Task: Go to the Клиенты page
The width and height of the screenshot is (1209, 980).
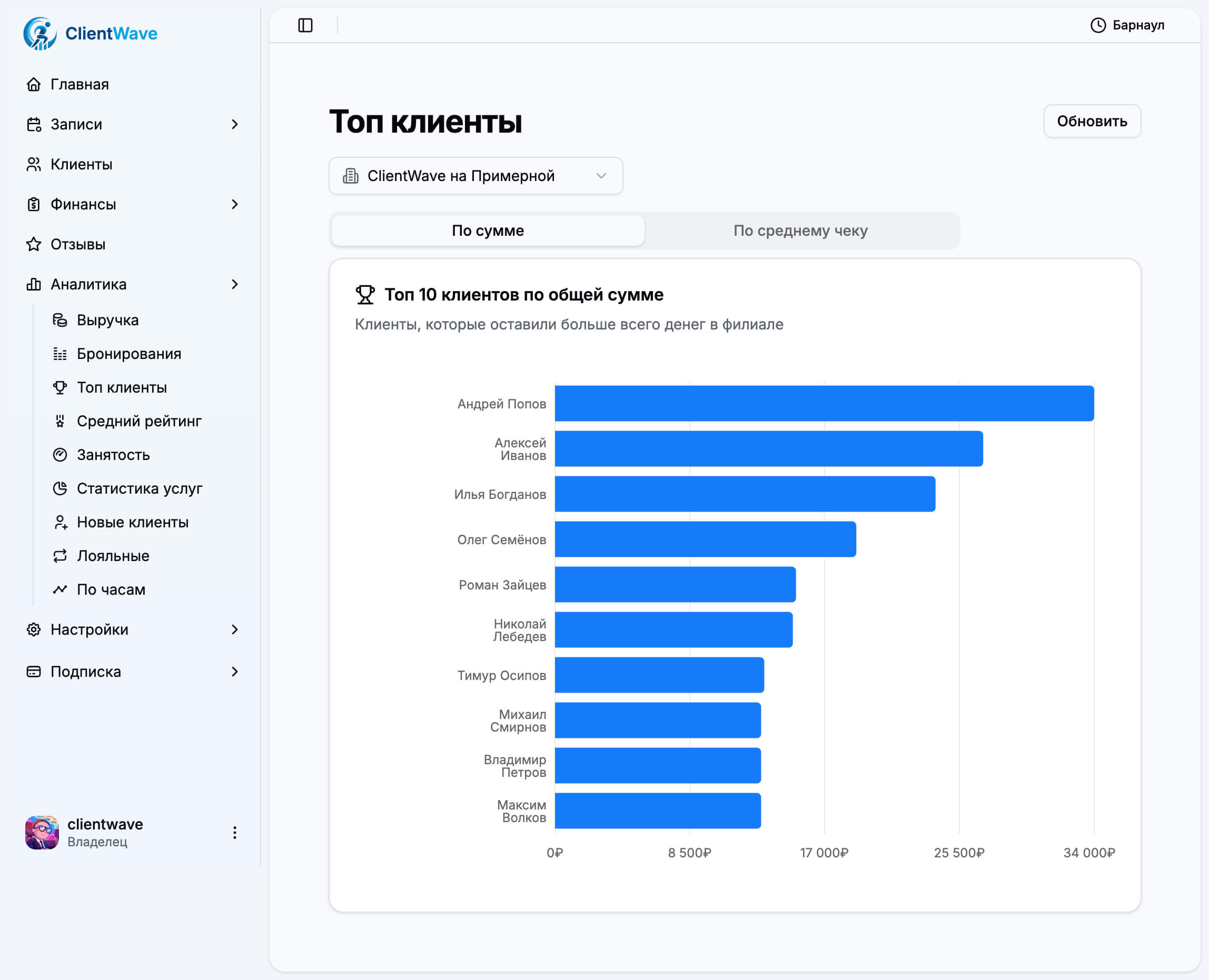Action: coord(81,164)
